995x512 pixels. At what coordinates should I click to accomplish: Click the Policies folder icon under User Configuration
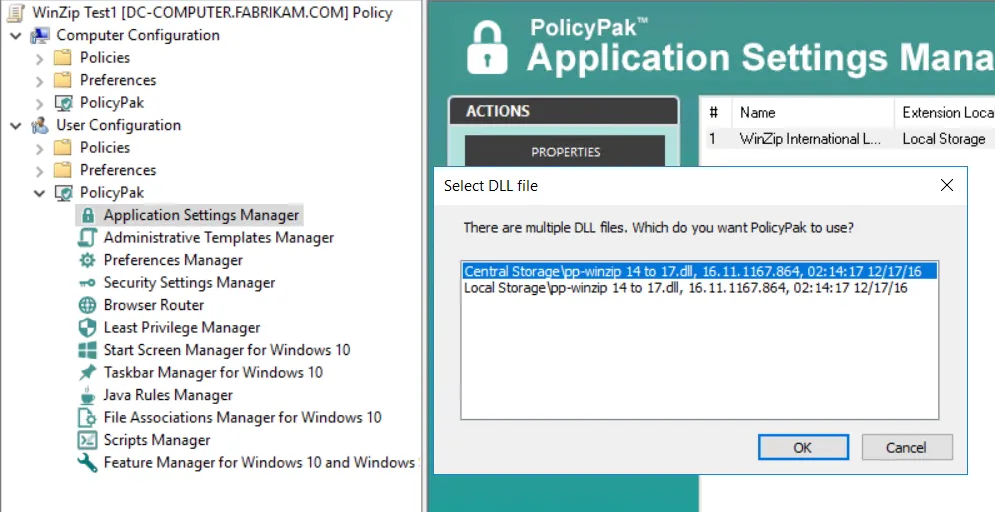[x=63, y=148]
